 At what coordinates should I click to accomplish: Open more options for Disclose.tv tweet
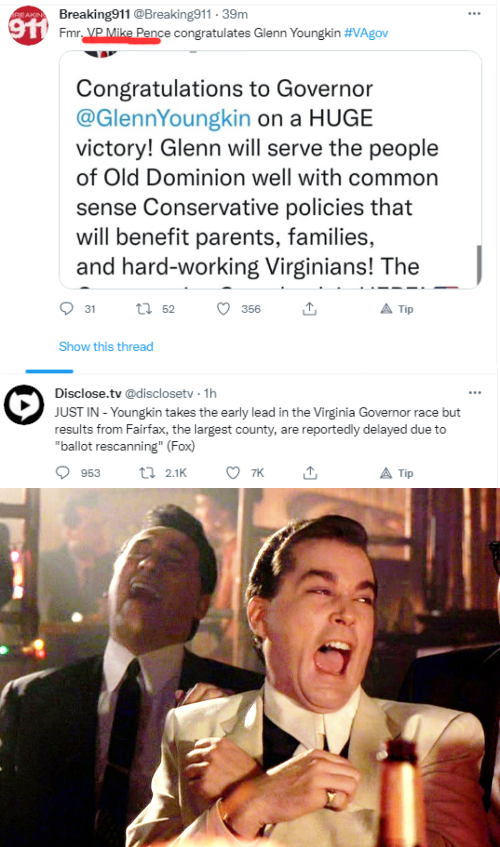[x=475, y=393]
